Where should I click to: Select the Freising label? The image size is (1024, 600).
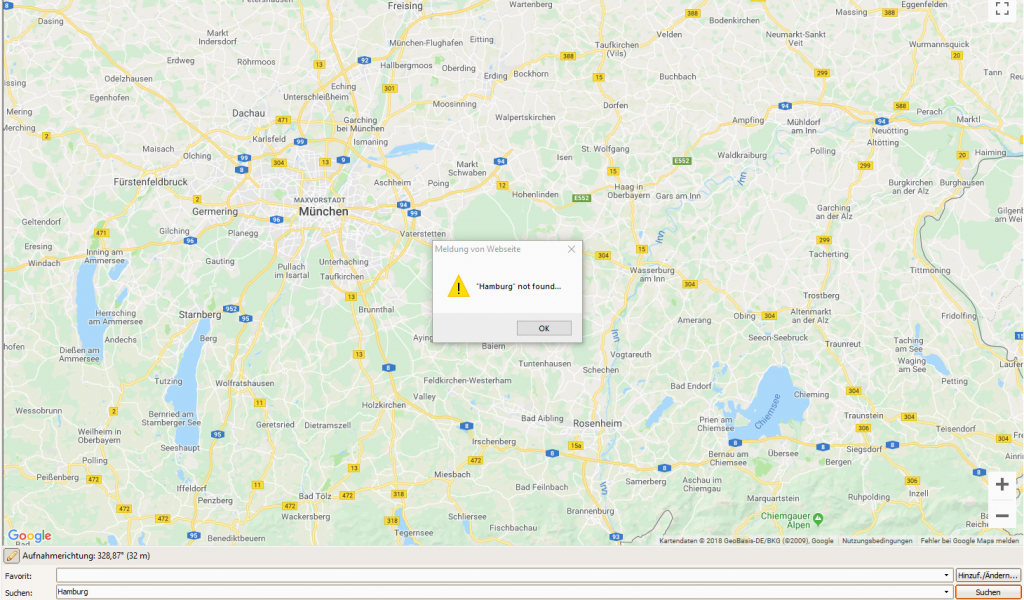click(x=405, y=6)
